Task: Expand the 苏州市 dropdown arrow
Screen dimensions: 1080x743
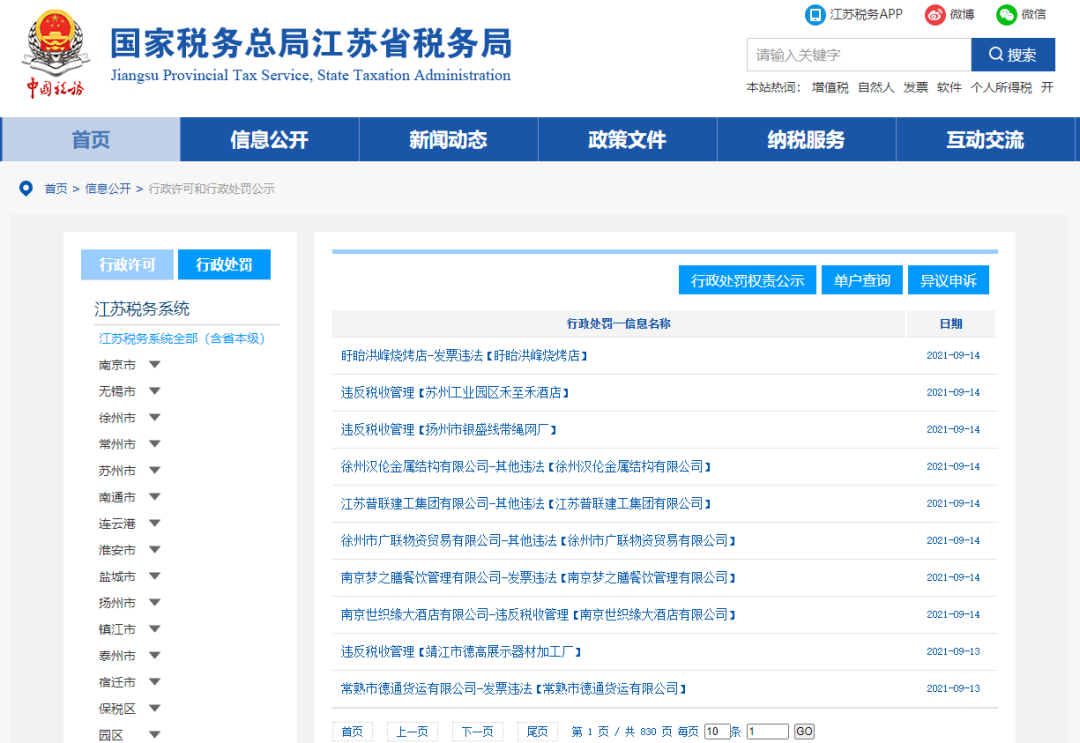Action: pos(155,470)
